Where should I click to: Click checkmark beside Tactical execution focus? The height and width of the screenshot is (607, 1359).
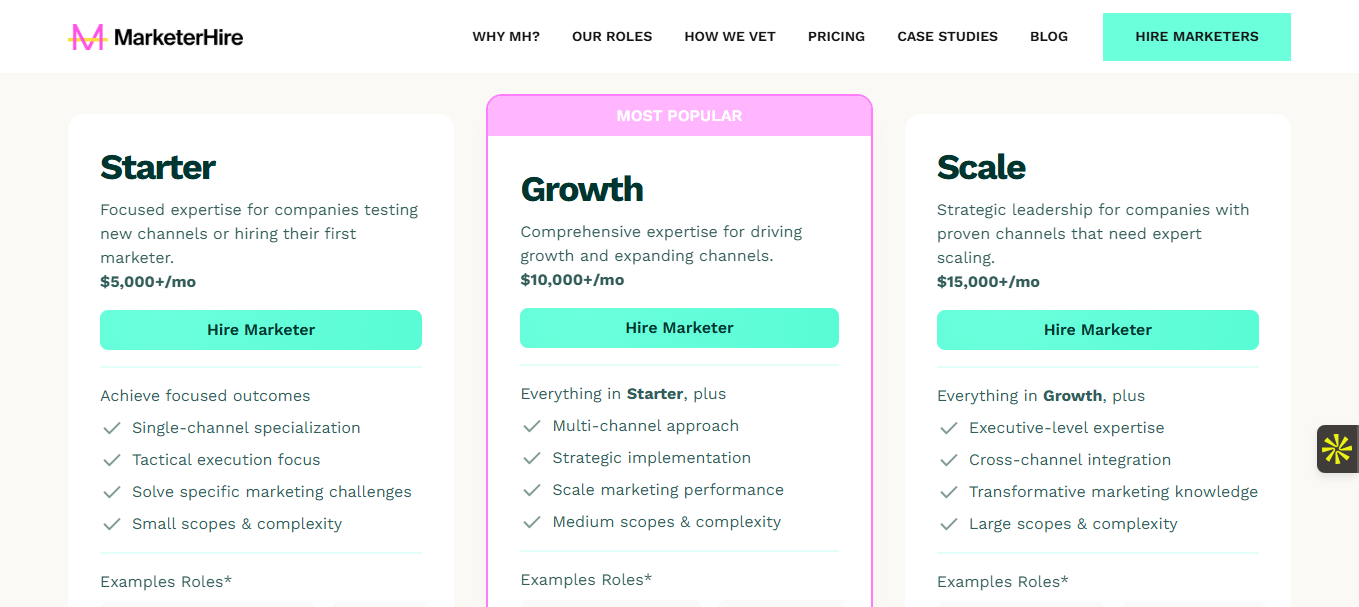click(112, 460)
